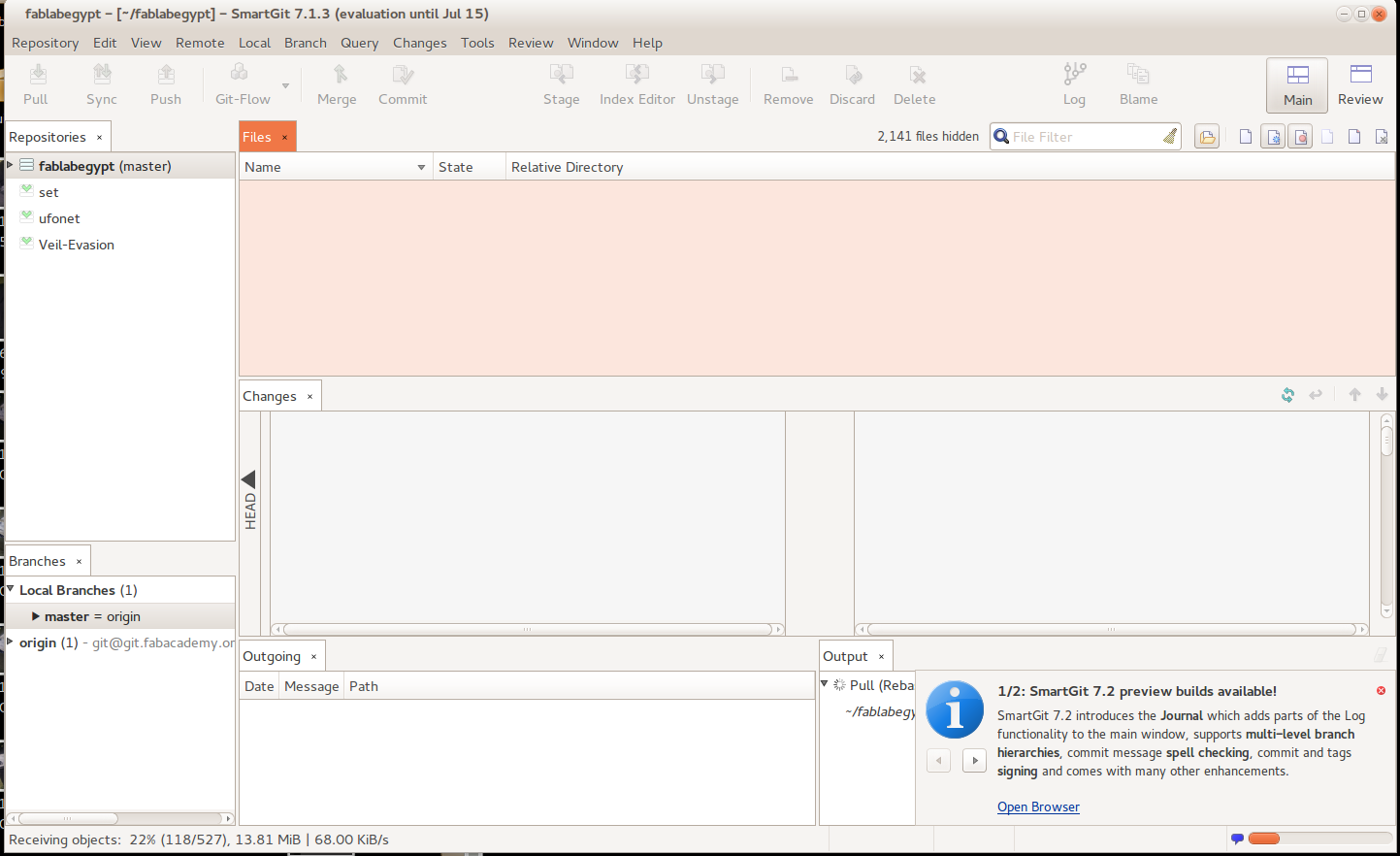This screenshot has width=1400, height=856.
Task: Open the Log view
Action: [x=1074, y=84]
